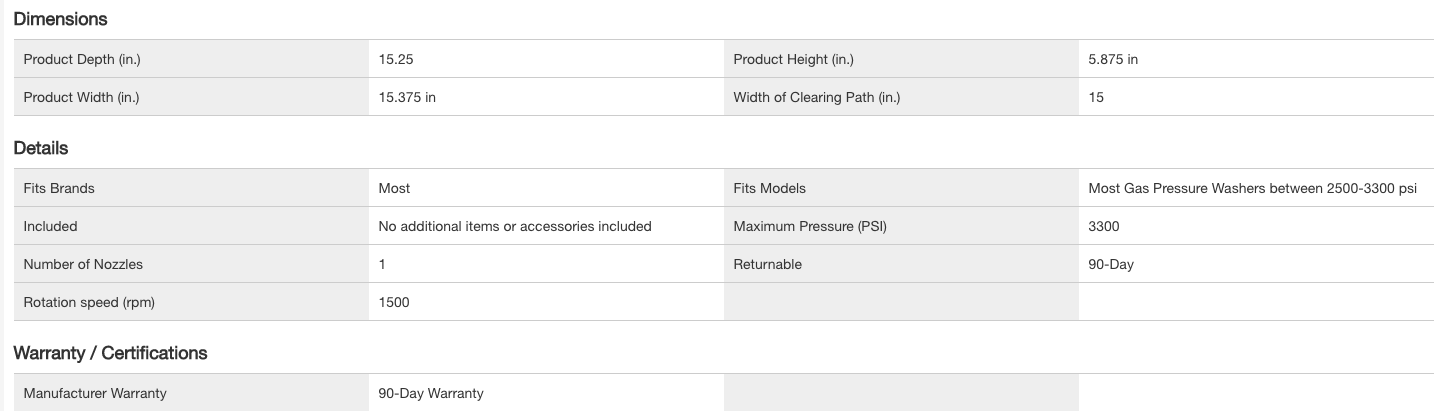This screenshot has width=1444, height=411.
Task: Click the Returnable 90-Day value
Action: click(1110, 264)
